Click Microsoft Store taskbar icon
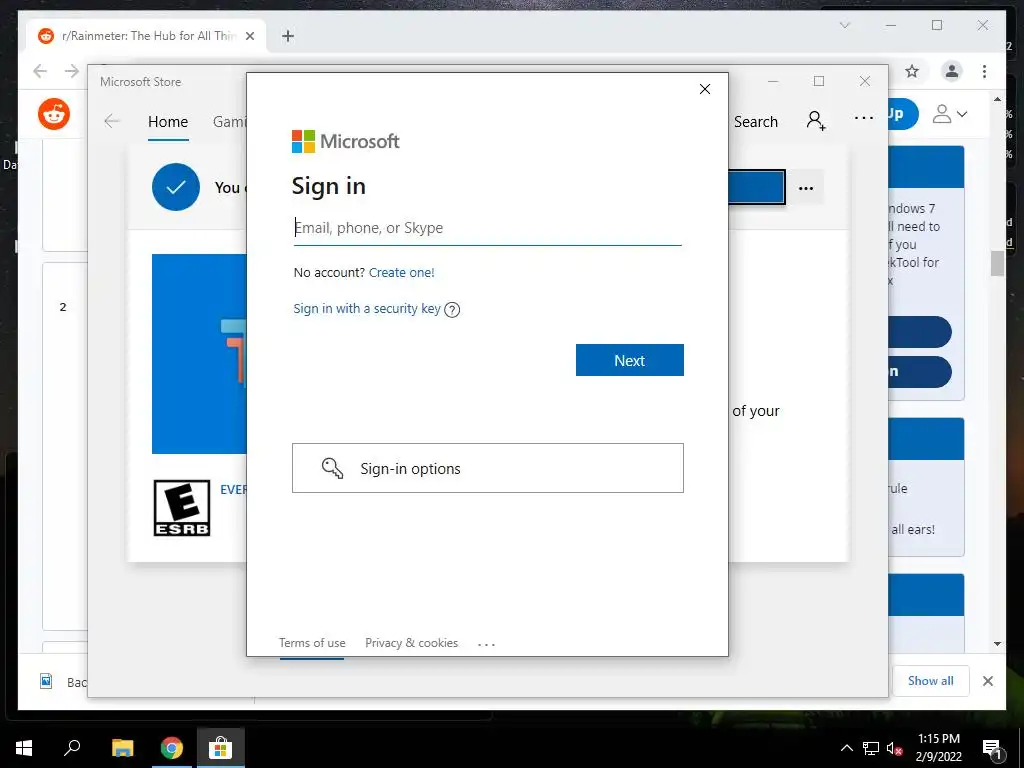The height and width of the screenshot is (768, 1024). [221, 748]
